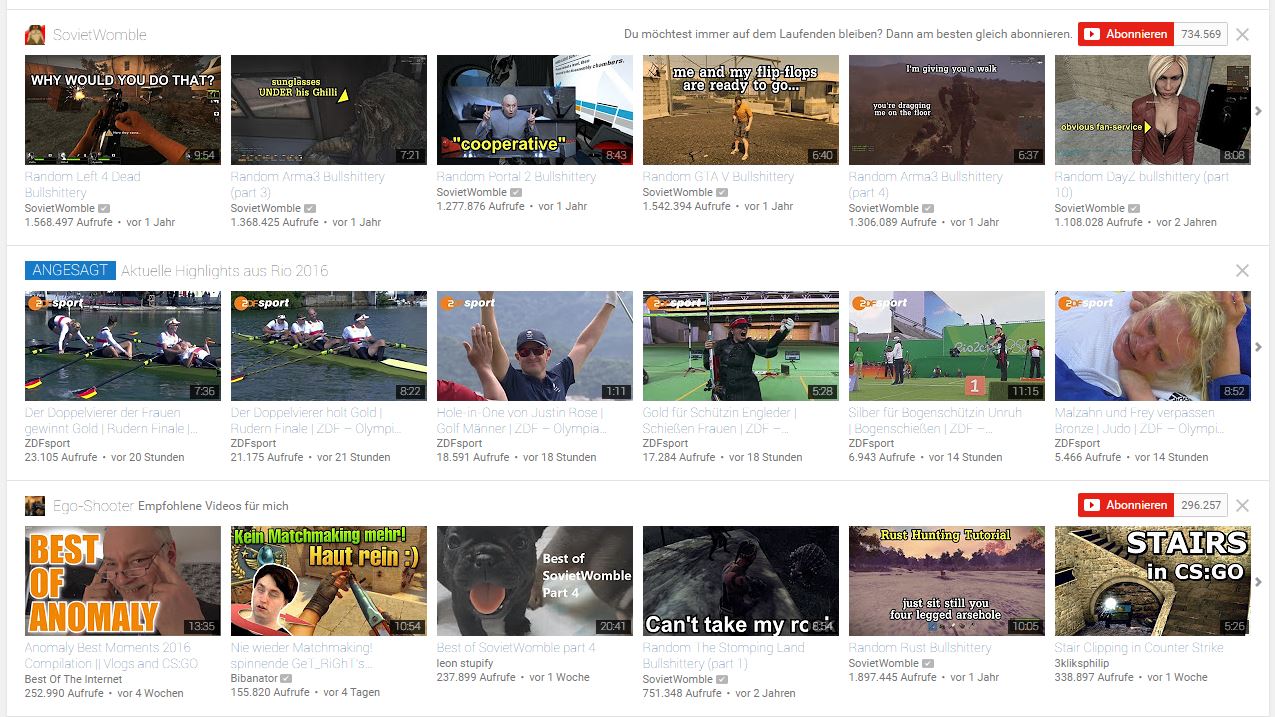
Task: Play the 'STAIRS in CS:GO' thumbnail
Action: [1153, 581]
